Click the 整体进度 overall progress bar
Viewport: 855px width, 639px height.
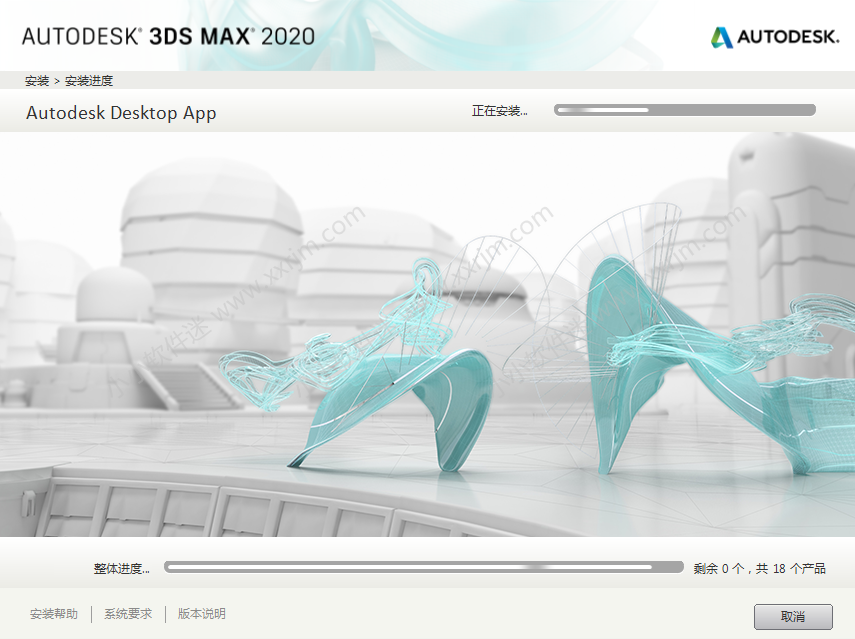(x=424, y=567)
